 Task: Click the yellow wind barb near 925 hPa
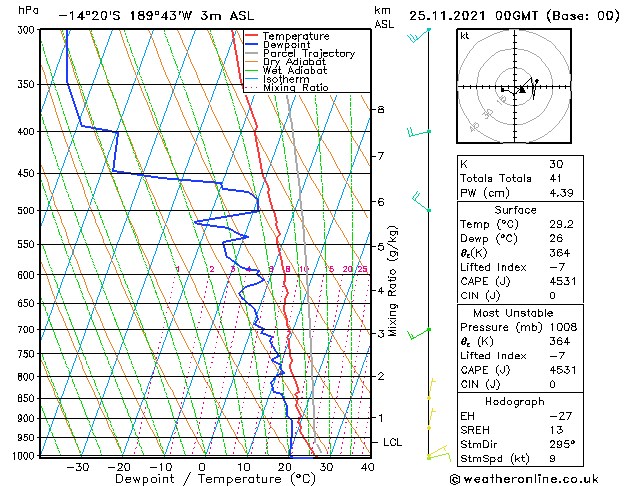431,419
